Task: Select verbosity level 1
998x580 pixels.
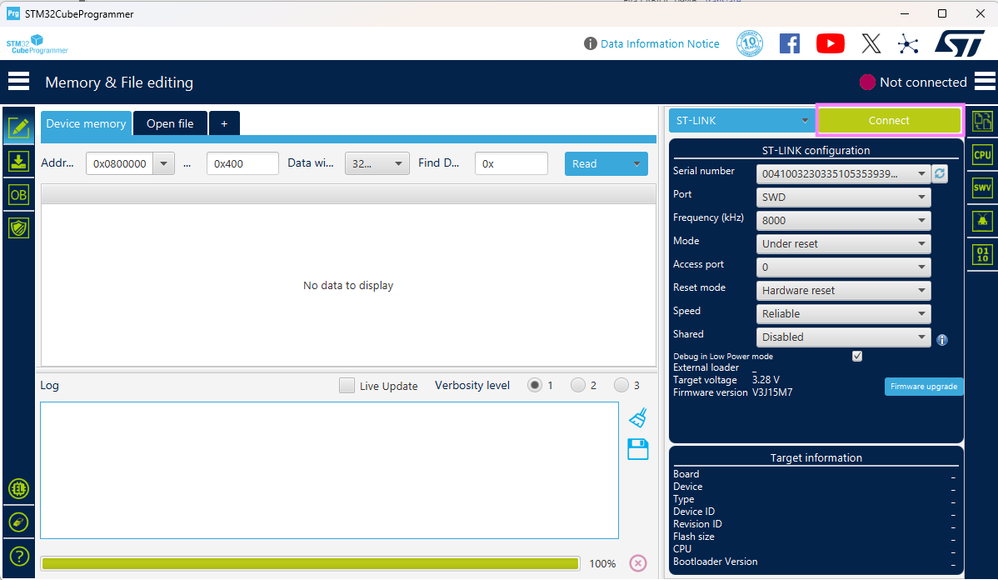Action: [x=535, y=385]
